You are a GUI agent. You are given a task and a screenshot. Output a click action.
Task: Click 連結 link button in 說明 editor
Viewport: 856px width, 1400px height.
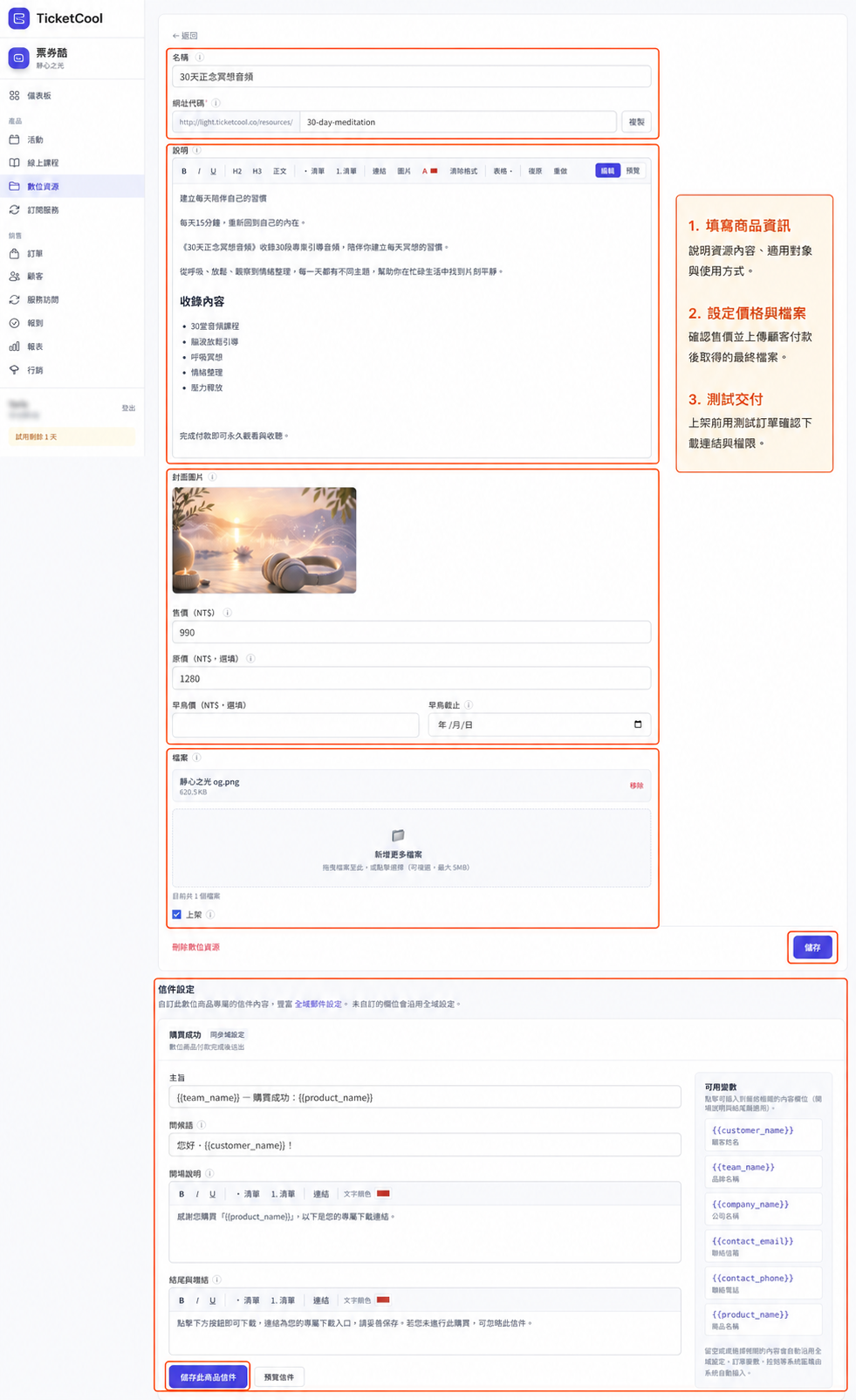click(x=379, y=171)
